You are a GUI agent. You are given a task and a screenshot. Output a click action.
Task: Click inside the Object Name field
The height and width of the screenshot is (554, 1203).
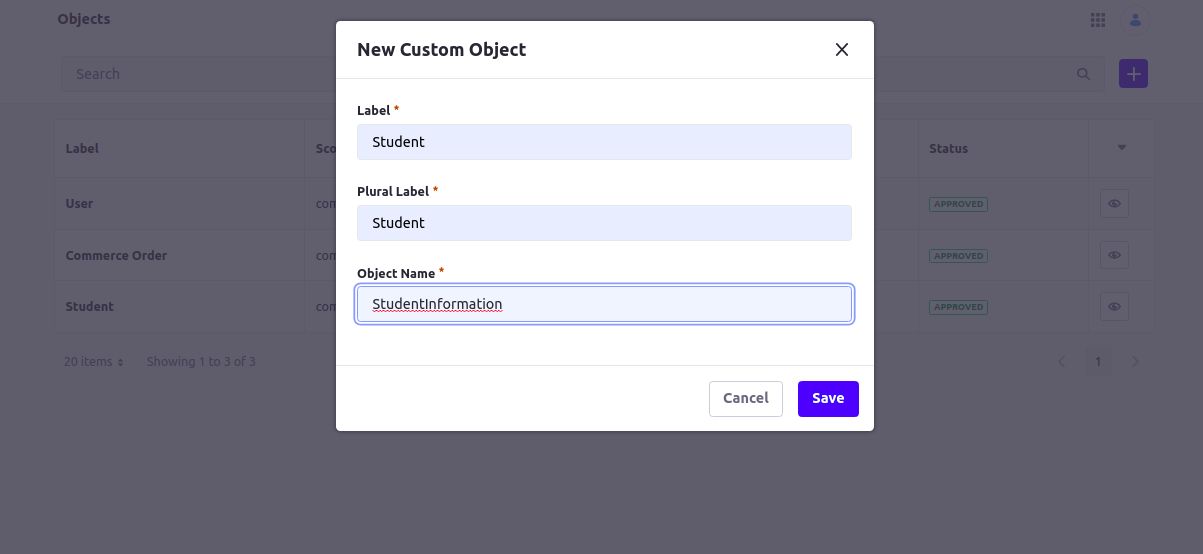[604, 304]
